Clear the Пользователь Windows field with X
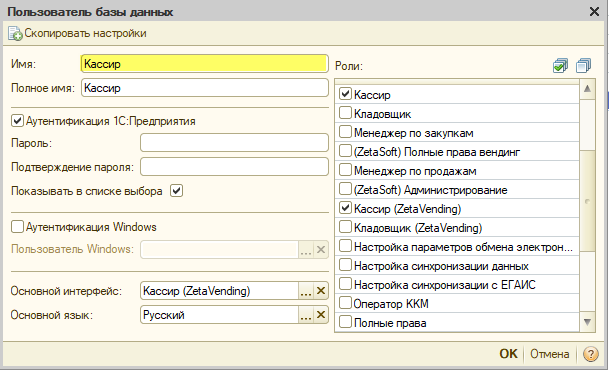 coord(321,249)
